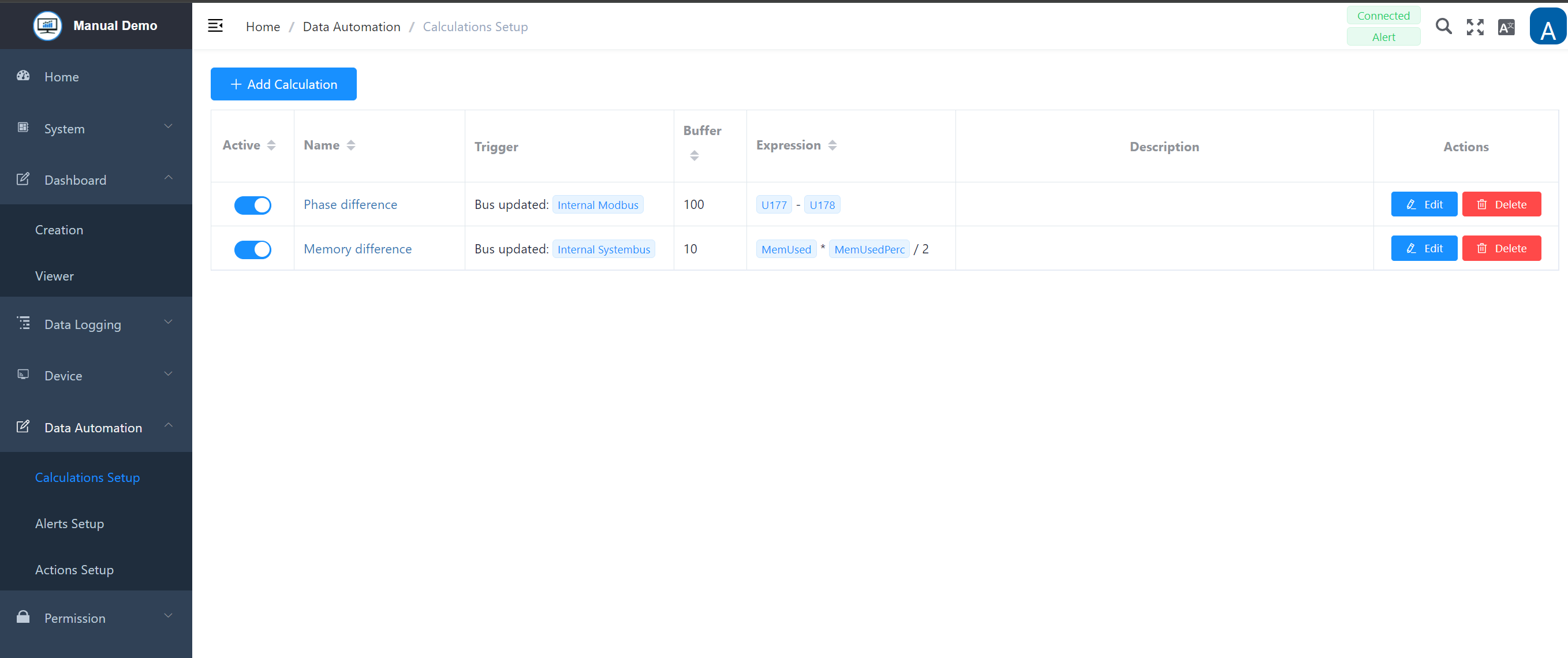This screenshot has width=1568, height=658.
Task: Click the user avatar labeled A
Action: [1547, 27]
